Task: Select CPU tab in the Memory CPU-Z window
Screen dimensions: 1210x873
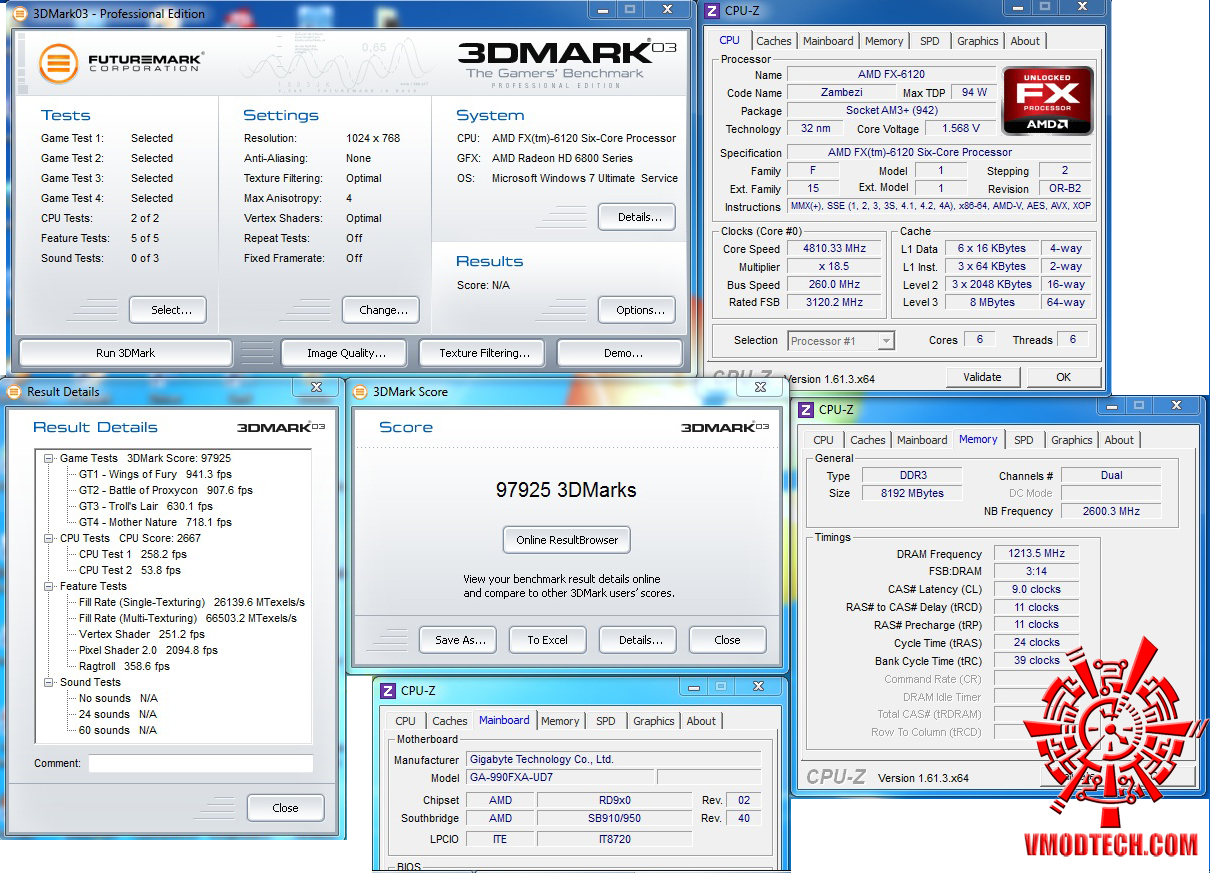Action: [x=823, y=440]
